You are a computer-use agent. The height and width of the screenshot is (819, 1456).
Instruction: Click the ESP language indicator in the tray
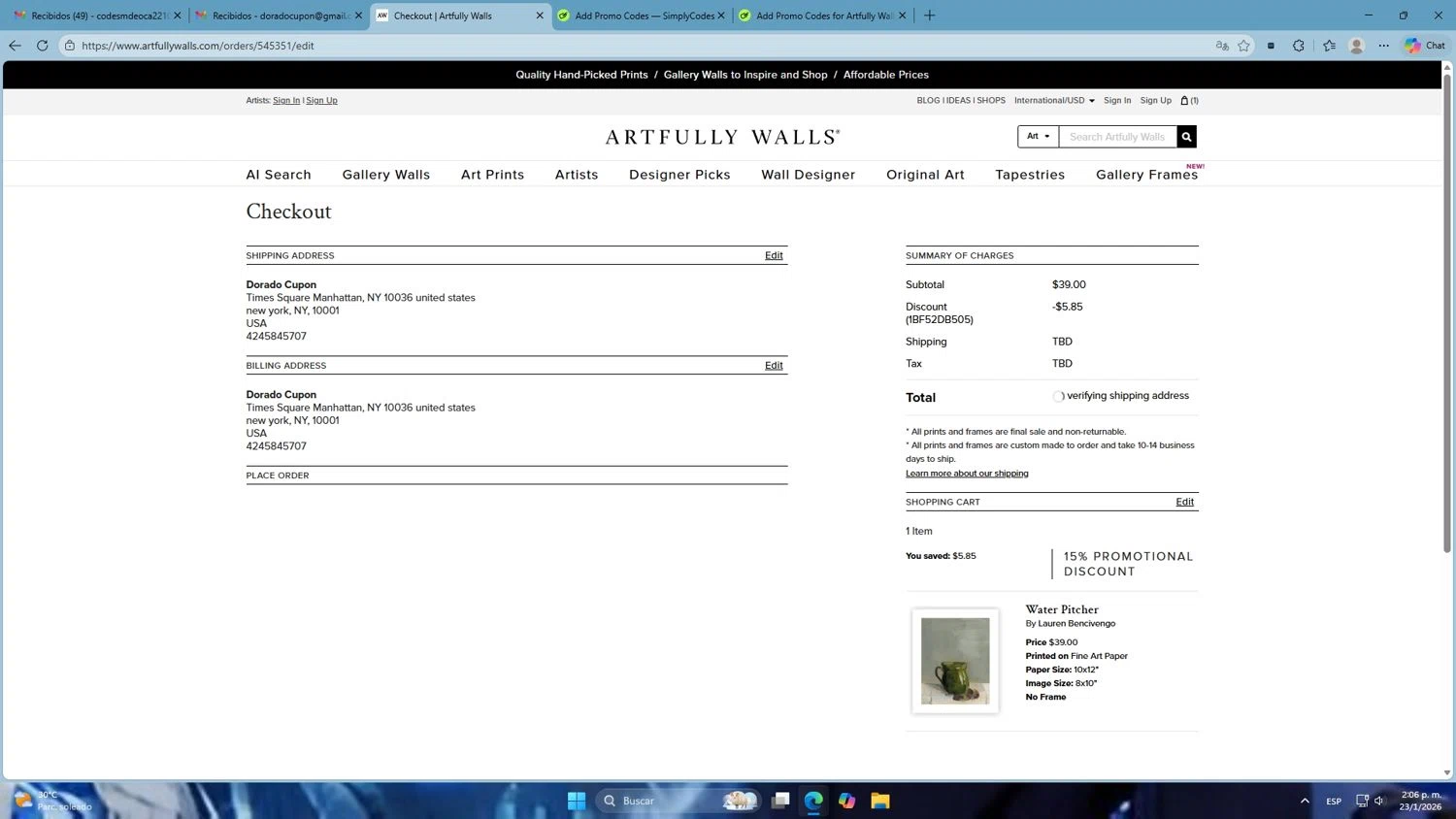click(1334, 801)
